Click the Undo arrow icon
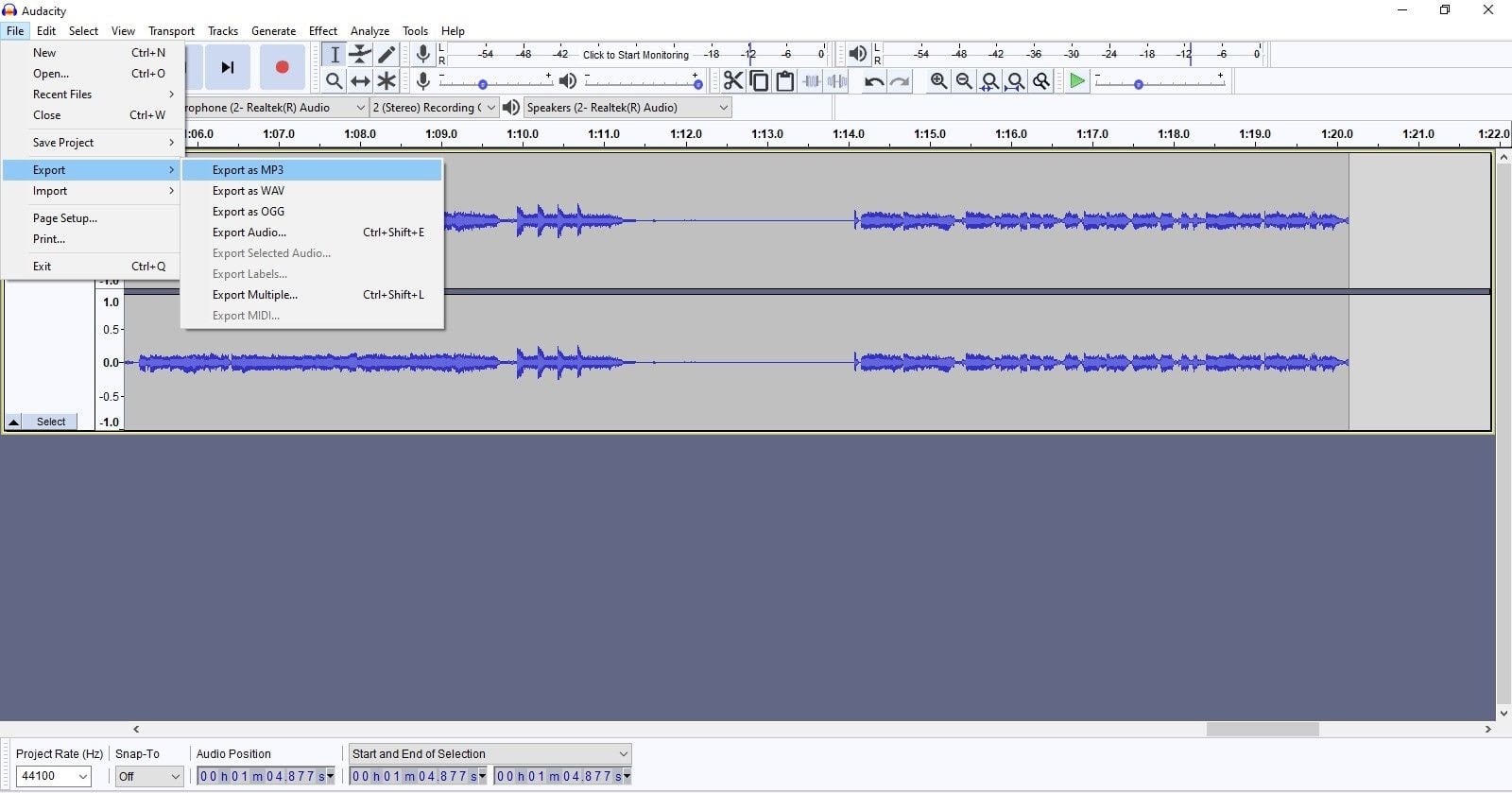The width and height of the screenshot is (1512, 793). click(874, 81)
